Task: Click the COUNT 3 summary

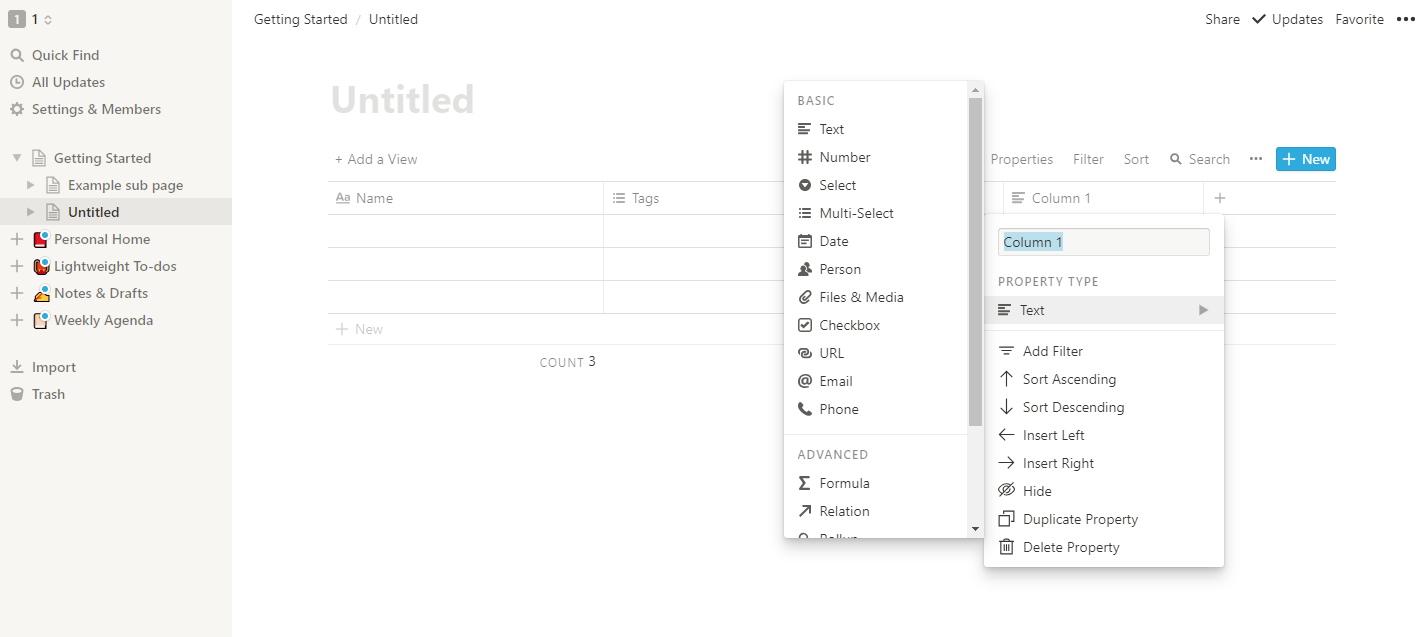Action: pyautogui.click(x=567, y=362)
